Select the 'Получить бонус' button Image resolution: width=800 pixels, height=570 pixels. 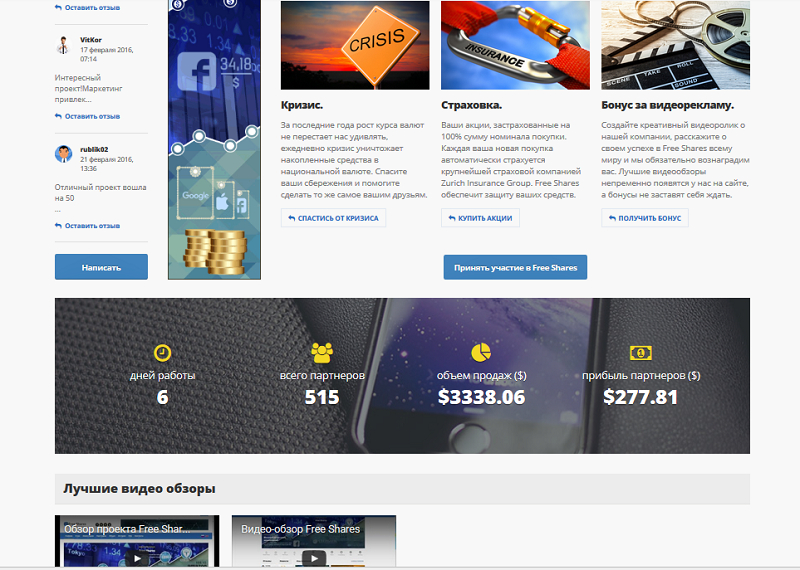(x=644, y=218)
